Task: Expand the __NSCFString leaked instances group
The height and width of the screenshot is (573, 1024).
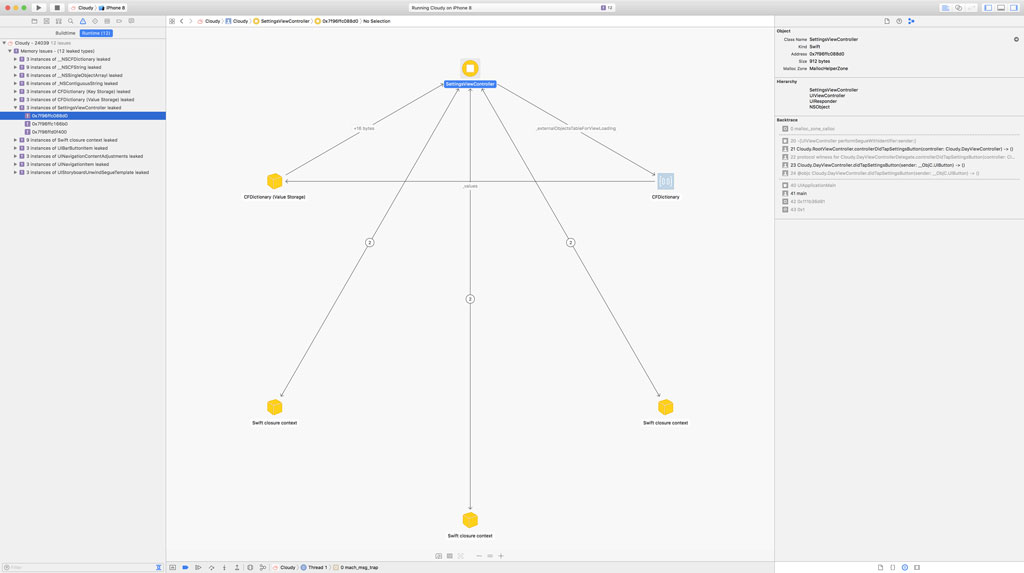Action: point(16,67)
